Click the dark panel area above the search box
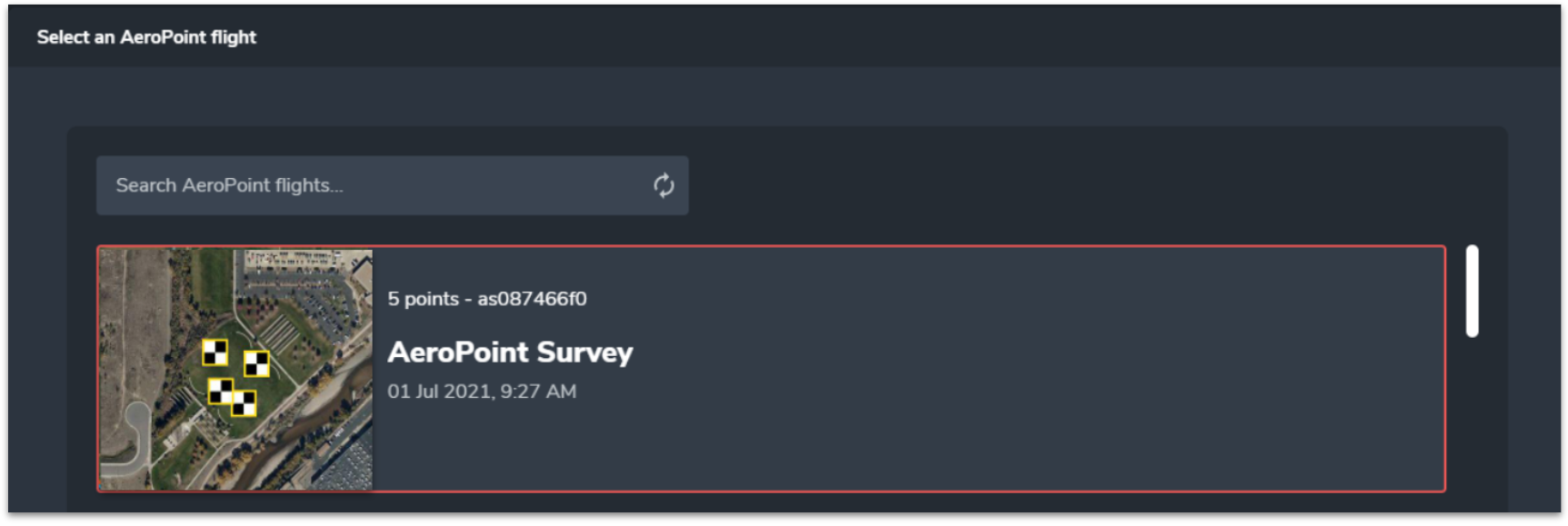This screenshot has height=526, width=1568. [782, 141]
